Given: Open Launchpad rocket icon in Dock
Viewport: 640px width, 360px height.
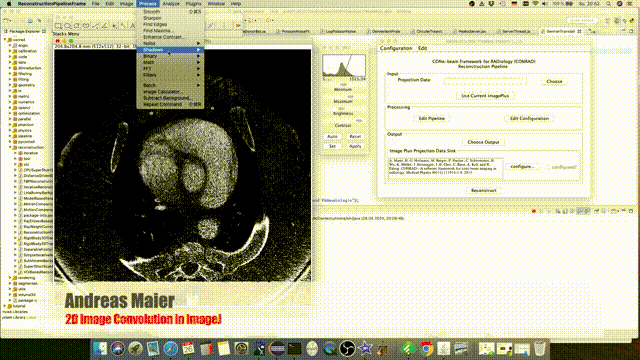Looking at the screenshot, I should 136,349.
